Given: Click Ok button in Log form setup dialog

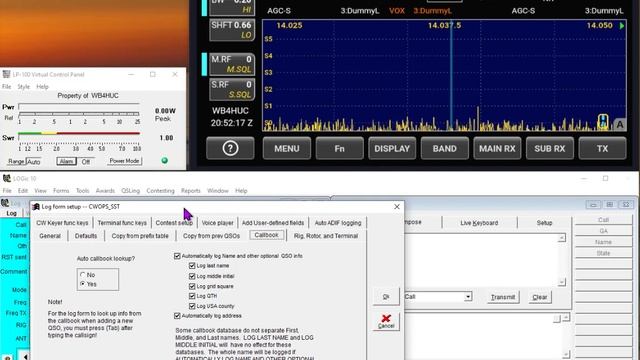Looking at the screenshot, I should click(x=386, y=297).
